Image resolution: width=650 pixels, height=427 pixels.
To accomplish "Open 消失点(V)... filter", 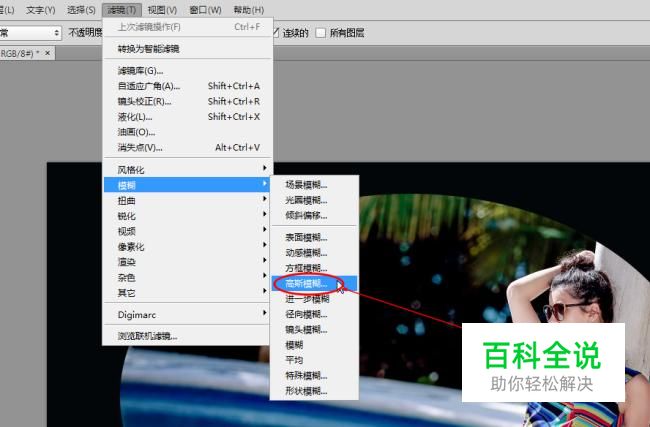I will pos(187,148).
